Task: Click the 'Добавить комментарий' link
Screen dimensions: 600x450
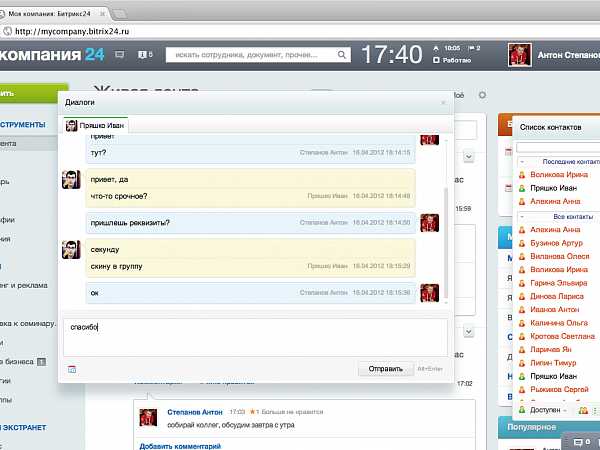Action: [x=180, y=445]
